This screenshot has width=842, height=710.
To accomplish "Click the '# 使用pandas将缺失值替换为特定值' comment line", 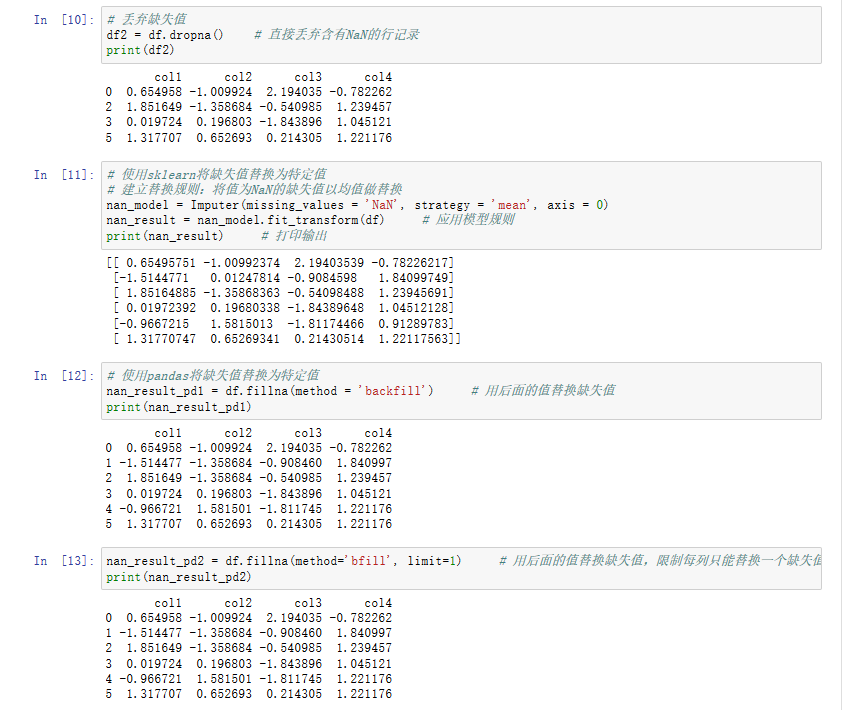I will (x=212, y=376).
